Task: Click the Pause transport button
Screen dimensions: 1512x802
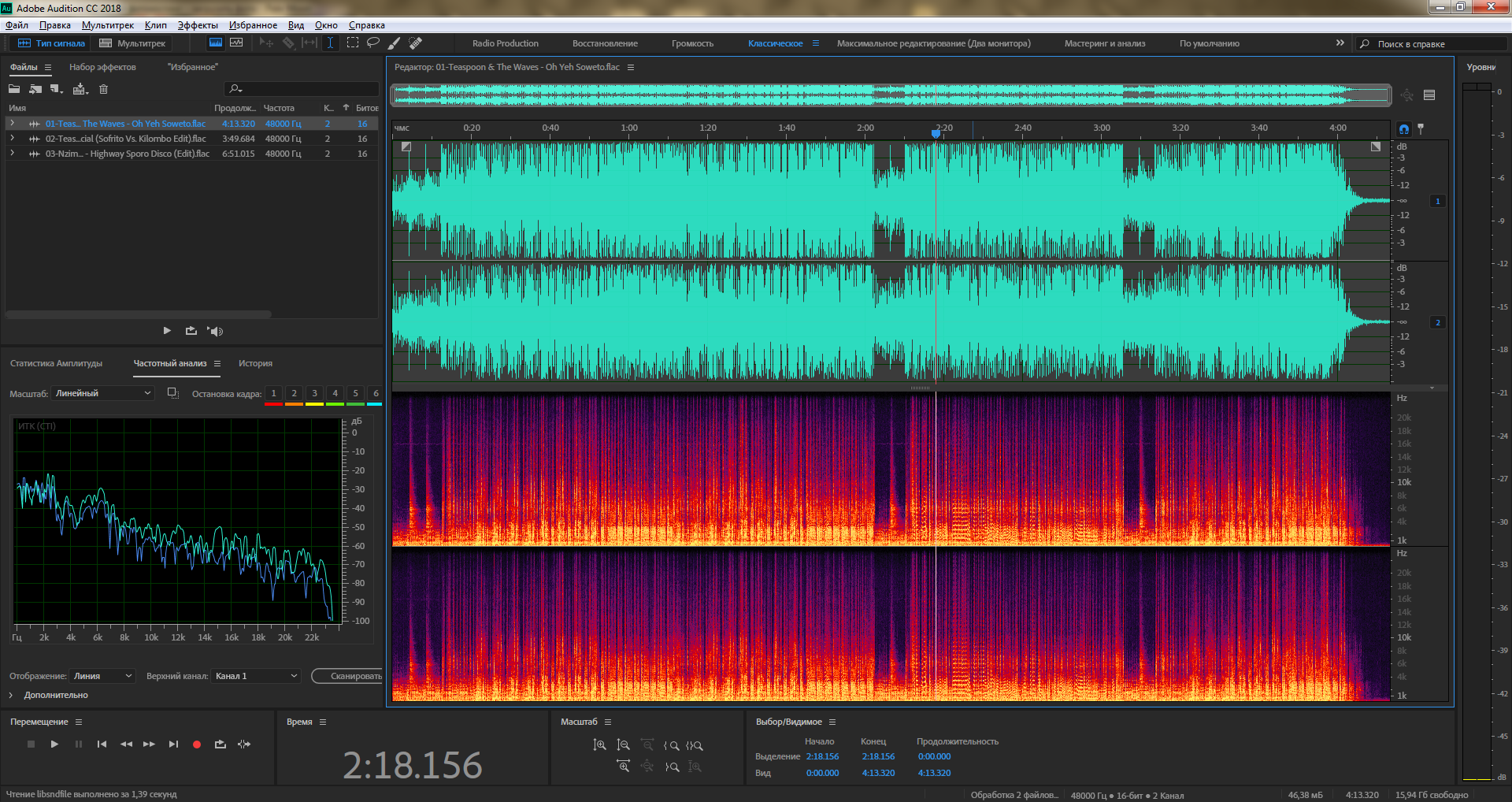Action: click(x=78, y=744)
